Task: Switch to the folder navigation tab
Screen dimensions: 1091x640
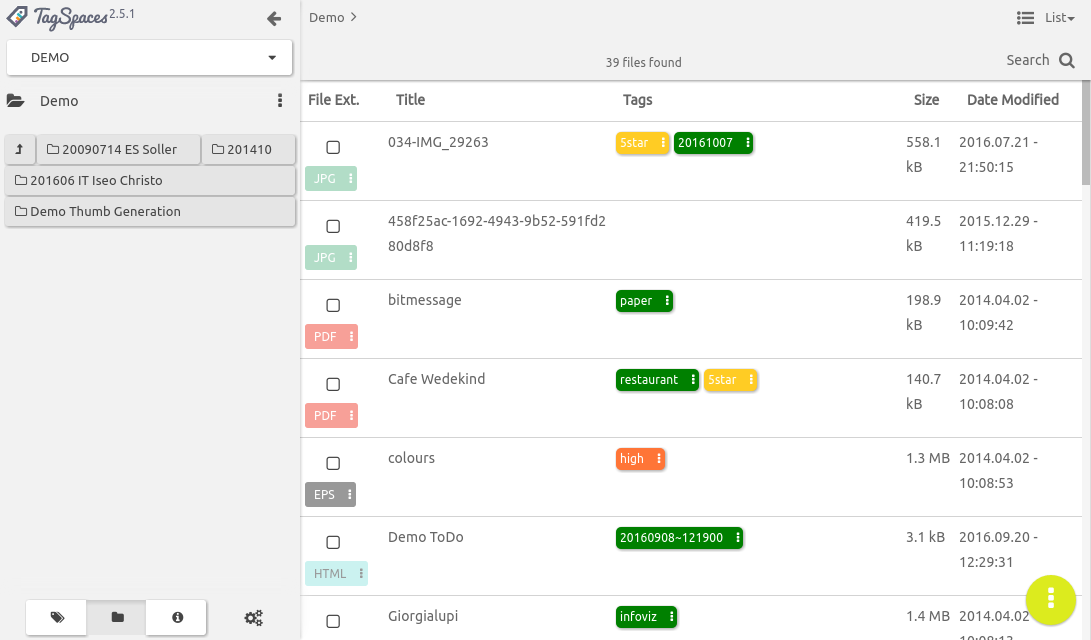Action: (117, 618)
